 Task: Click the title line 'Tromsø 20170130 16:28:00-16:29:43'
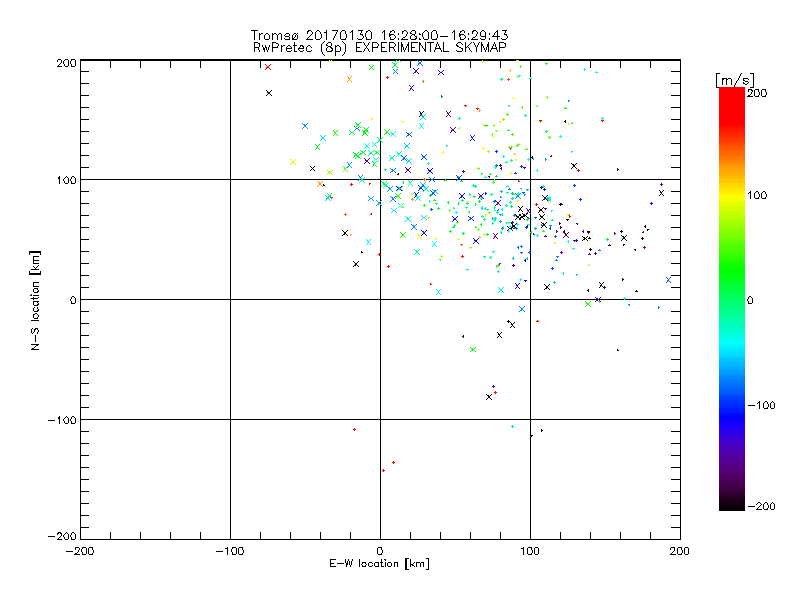pyautogui.click(x=379, y=35)
